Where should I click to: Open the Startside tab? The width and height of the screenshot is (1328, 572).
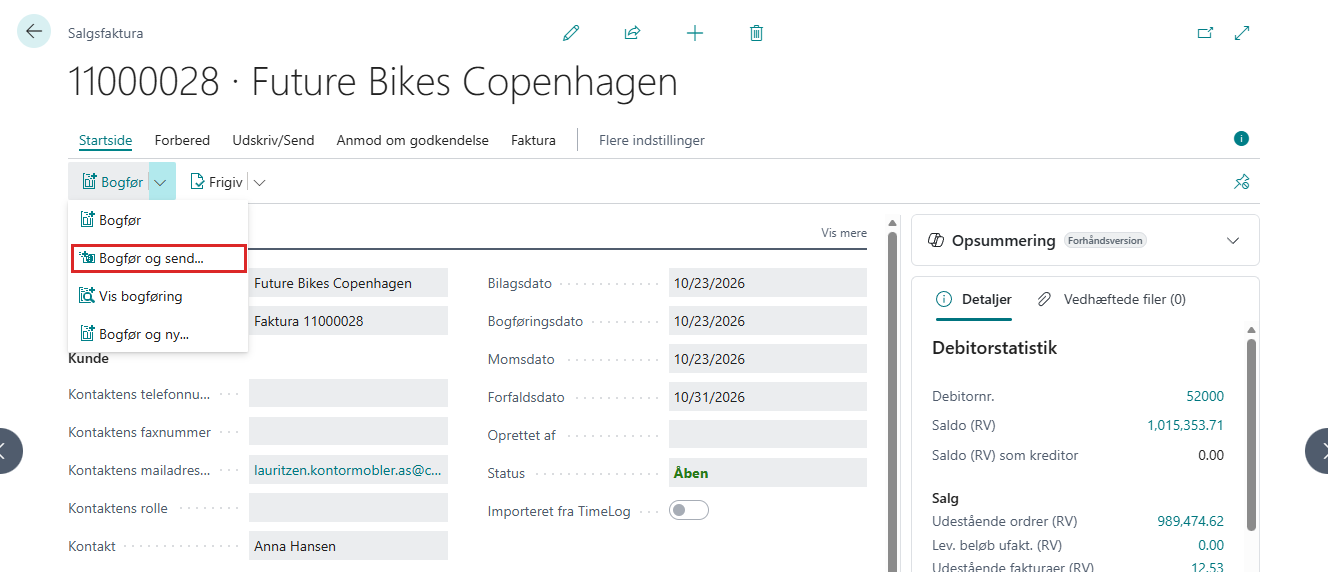click(105, 140)
